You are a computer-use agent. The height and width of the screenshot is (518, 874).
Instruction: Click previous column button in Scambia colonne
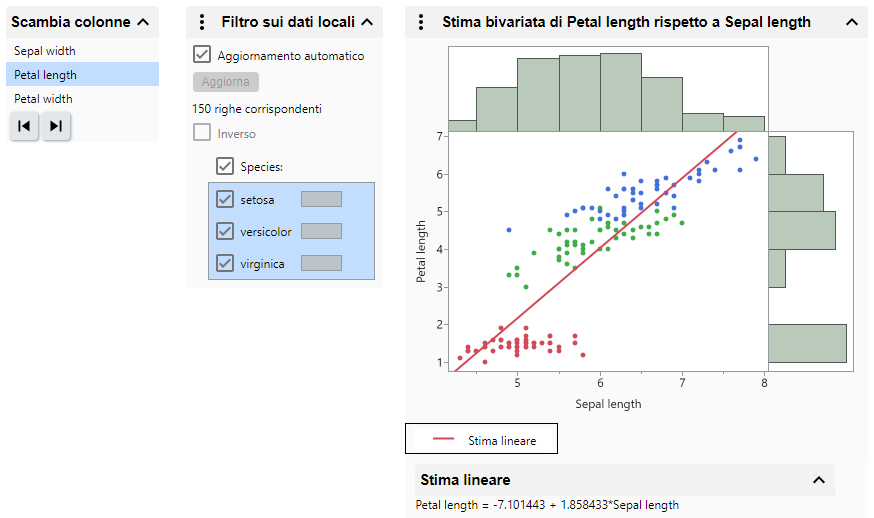24,126
